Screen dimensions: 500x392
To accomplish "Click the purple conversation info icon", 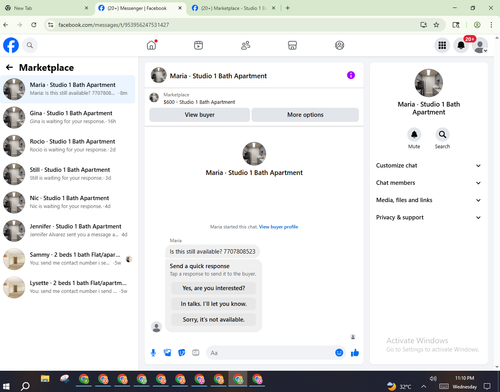I will (351, 75).
